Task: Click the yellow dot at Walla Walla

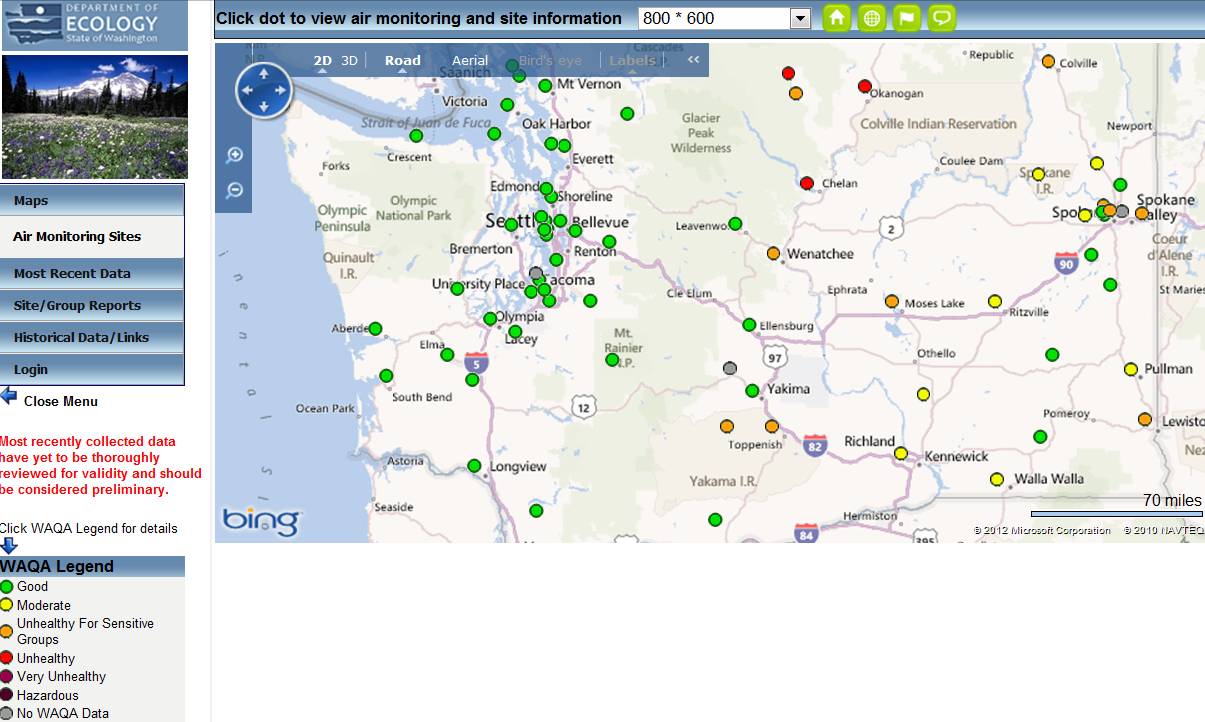Action: (x=997, y=480)
